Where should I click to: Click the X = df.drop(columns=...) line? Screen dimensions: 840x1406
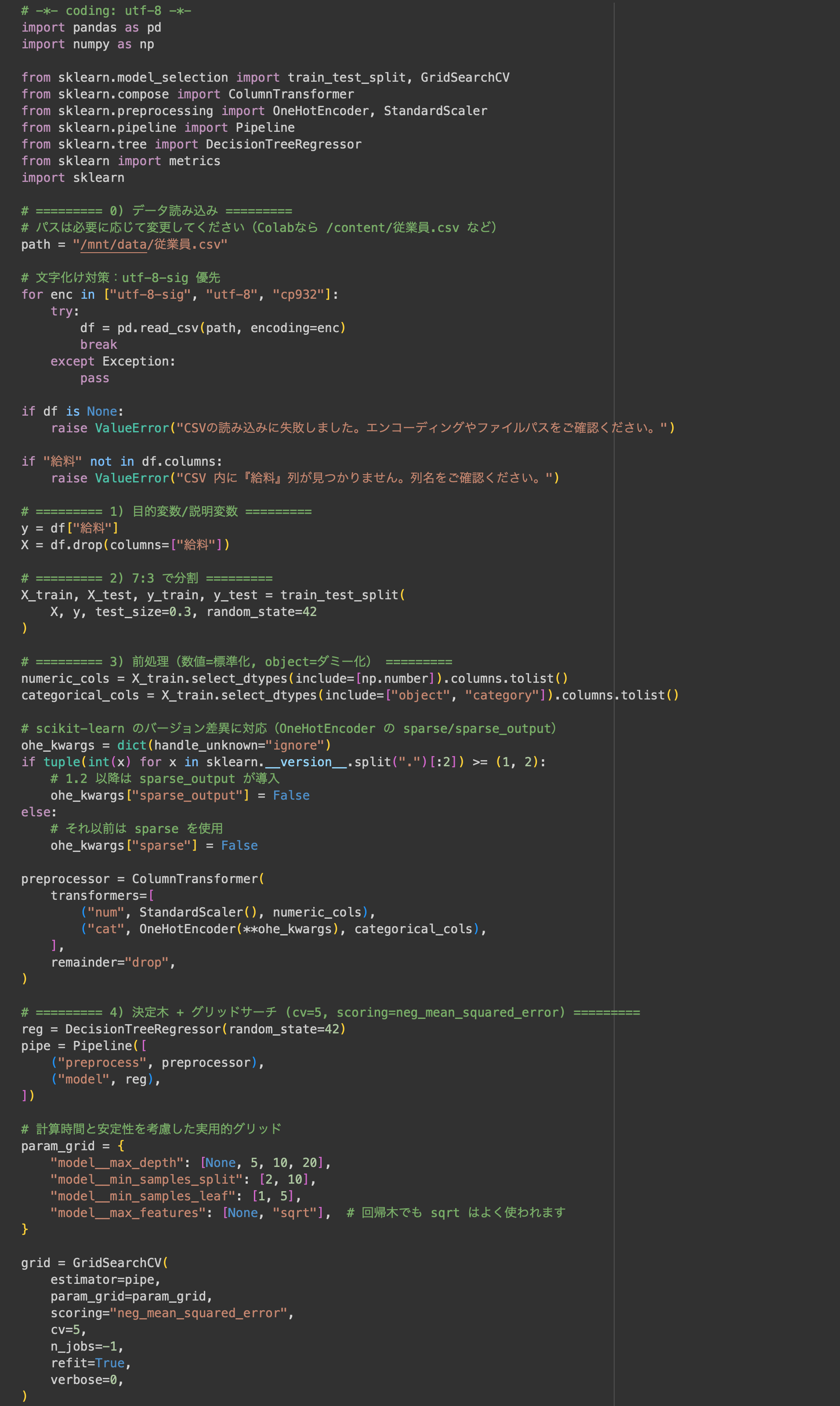pos(126,545)
